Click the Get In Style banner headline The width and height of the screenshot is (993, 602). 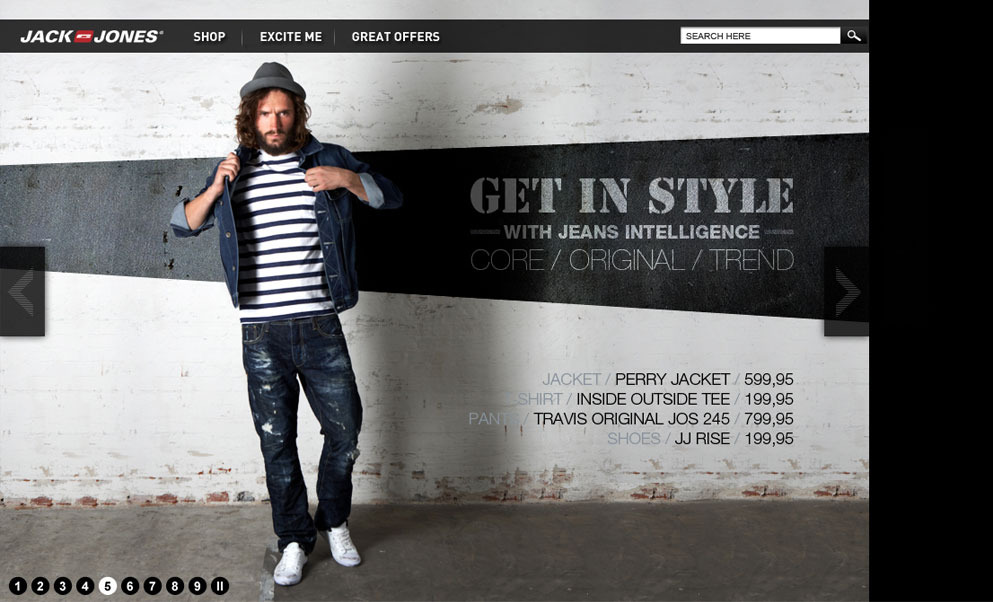(631, 195)
